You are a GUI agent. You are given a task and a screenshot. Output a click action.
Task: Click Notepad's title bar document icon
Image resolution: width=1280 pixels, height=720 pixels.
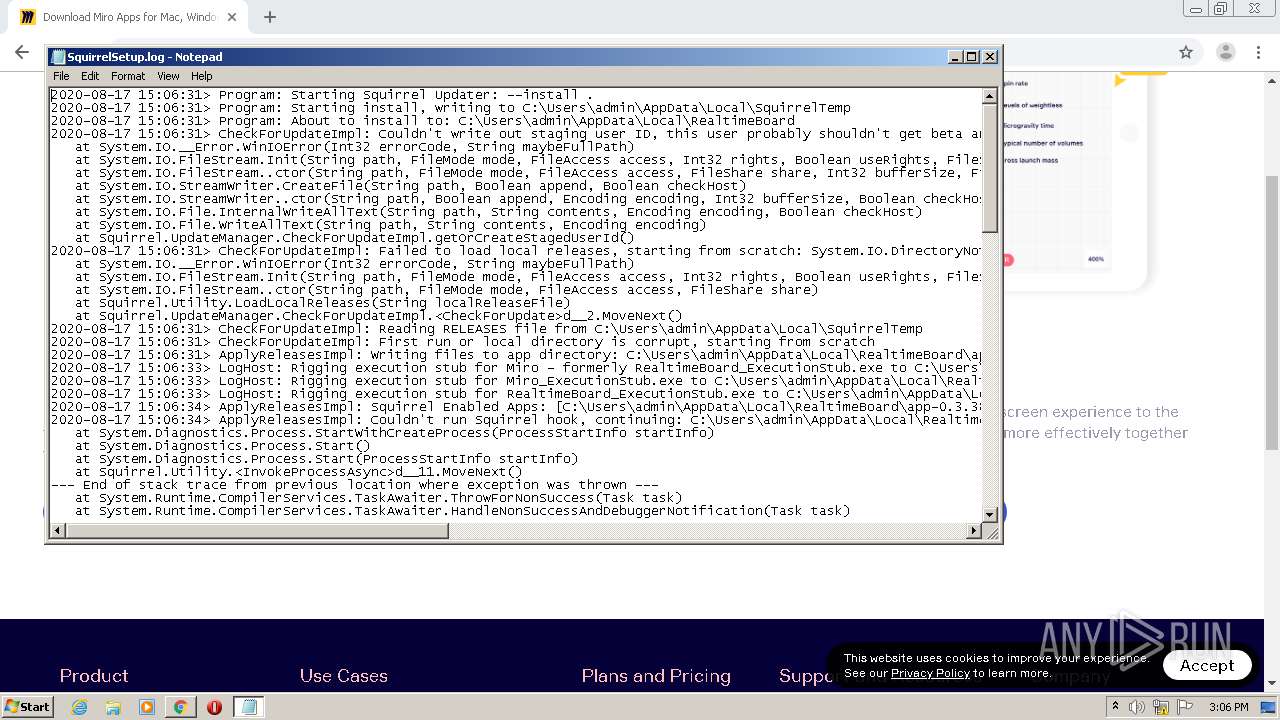click(x=58, y=57)
